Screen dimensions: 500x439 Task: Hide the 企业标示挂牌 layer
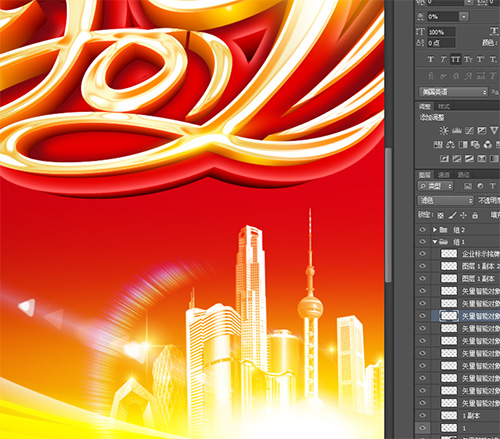423,254
